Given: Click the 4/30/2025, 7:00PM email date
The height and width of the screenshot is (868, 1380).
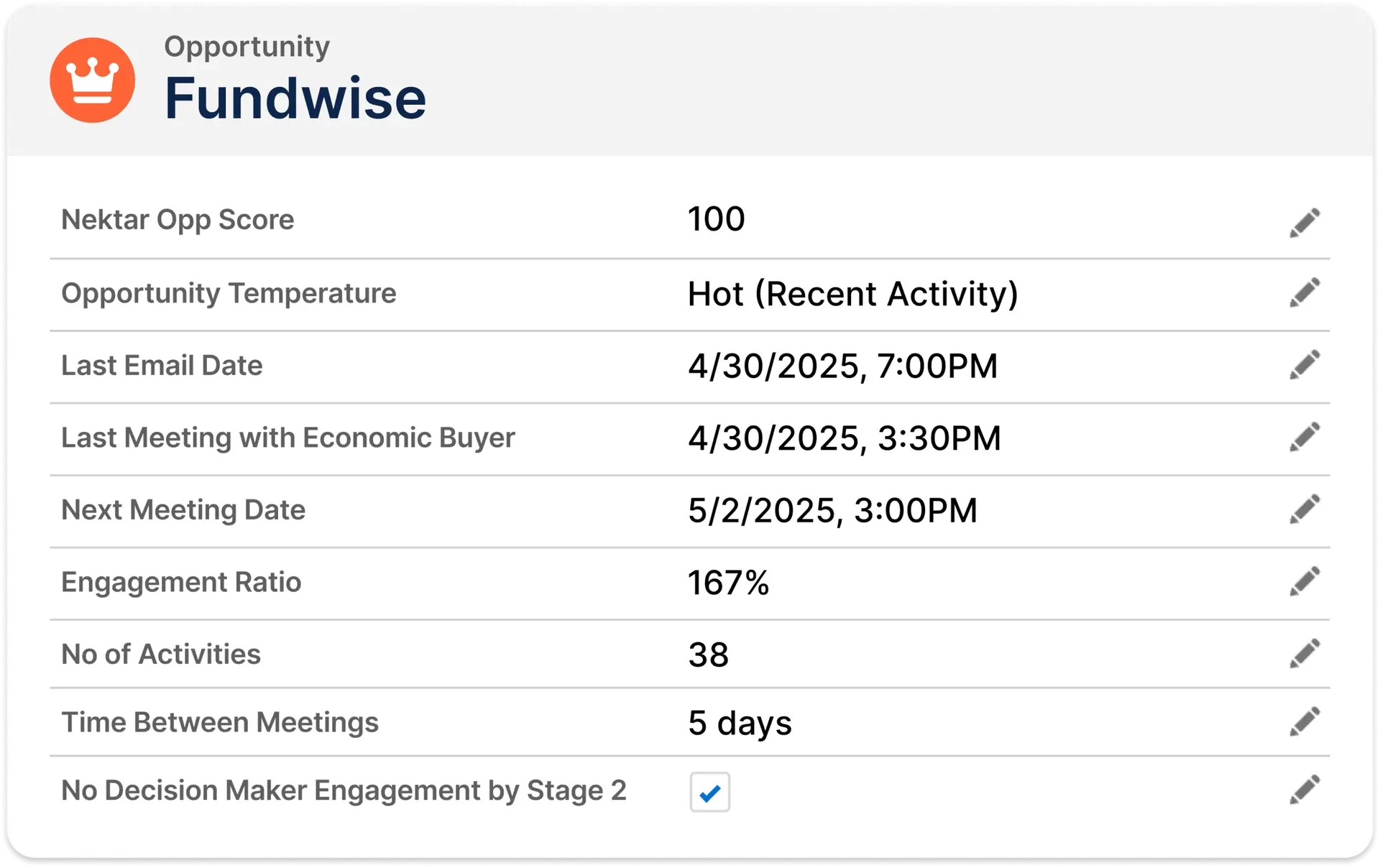Looking at the screenshot, I should [x=843, y=366].
